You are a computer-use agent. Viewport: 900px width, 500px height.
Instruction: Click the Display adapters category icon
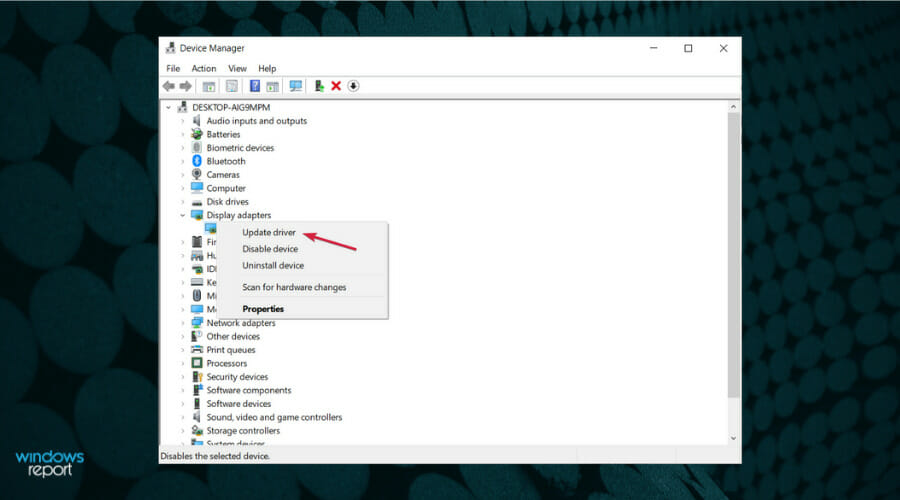click(197, 215)
